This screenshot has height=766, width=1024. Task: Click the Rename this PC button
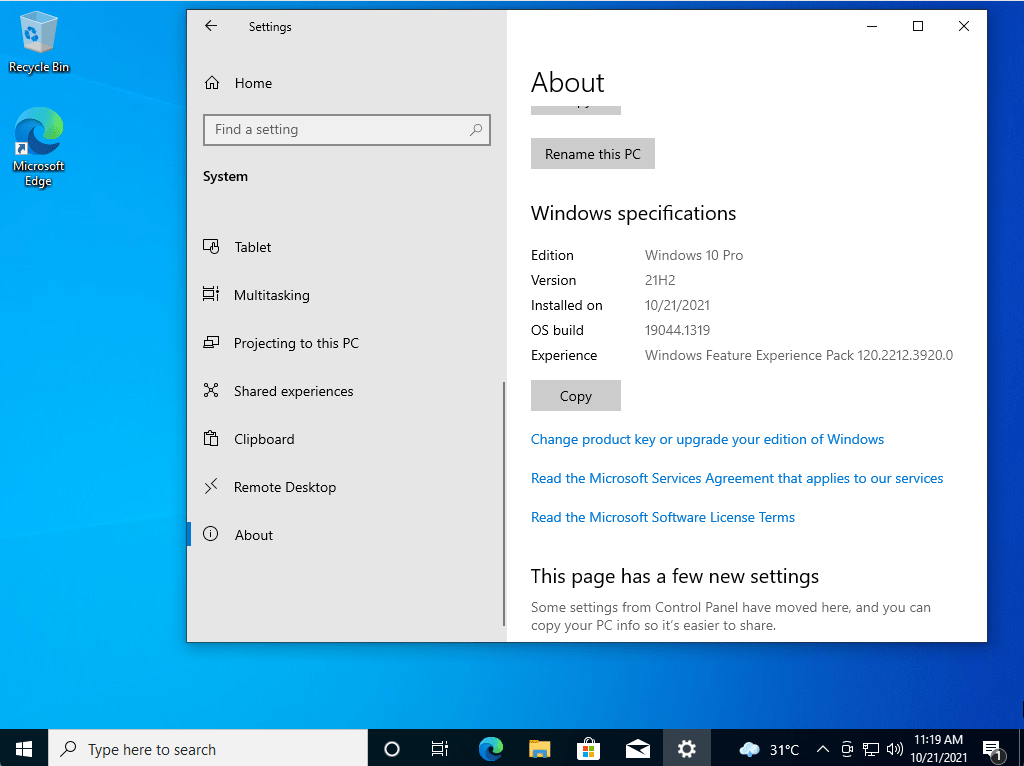(592, 154)
